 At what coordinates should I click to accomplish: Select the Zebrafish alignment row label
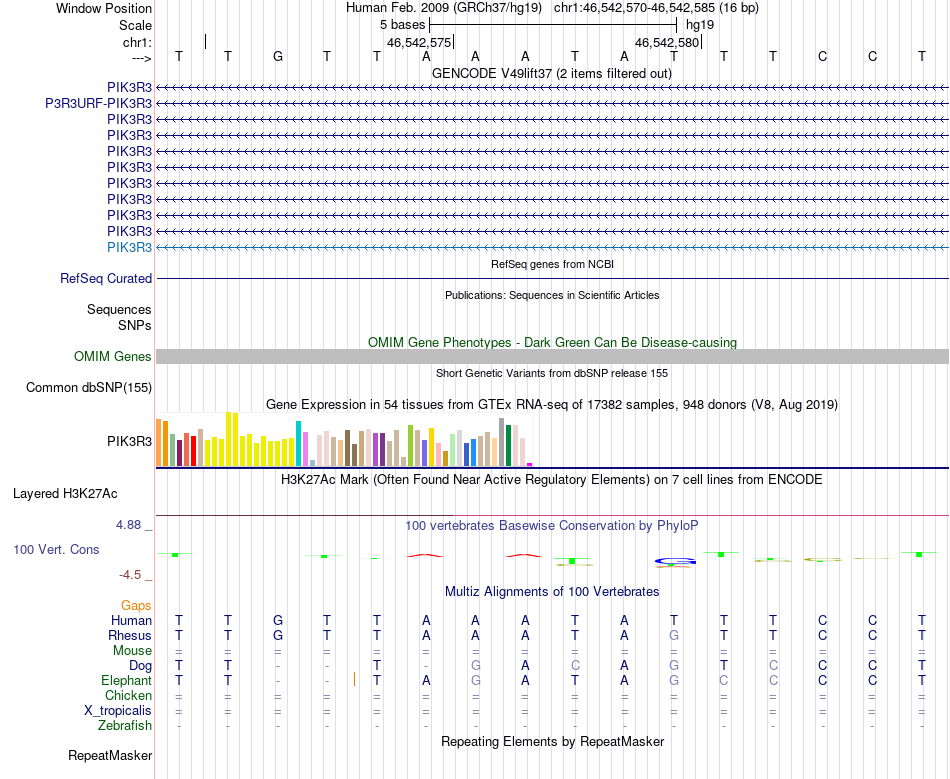click(125, 726)
